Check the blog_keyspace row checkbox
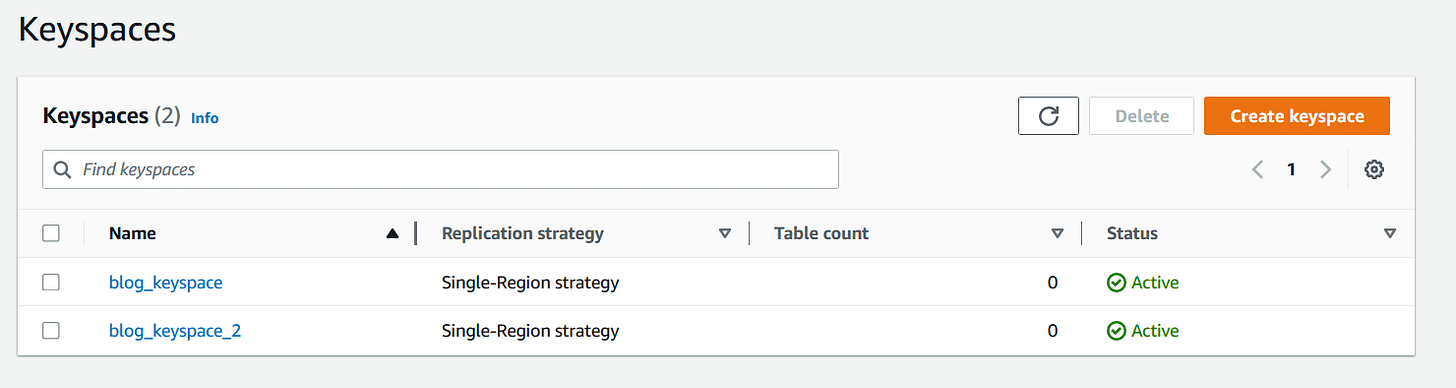 click(x=51, y=283)
